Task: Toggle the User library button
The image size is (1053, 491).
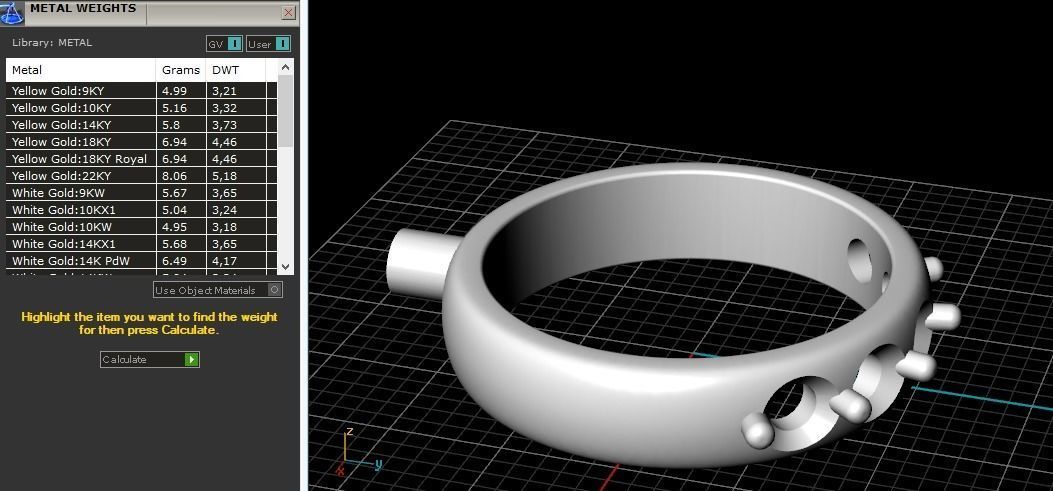Action: pyautogui.click(x=269, y=44)
